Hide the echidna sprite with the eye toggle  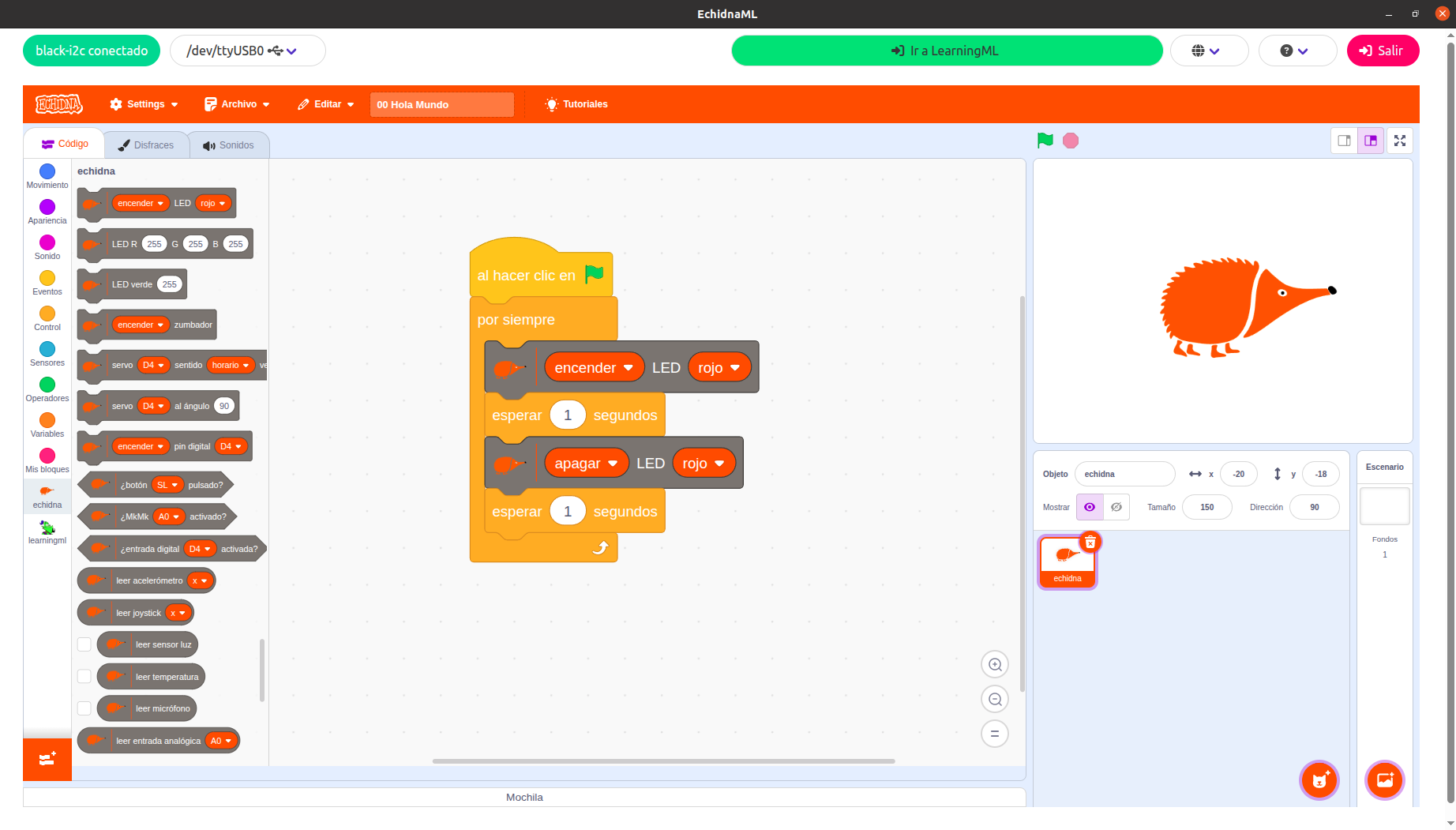[x=1116, y=507]
